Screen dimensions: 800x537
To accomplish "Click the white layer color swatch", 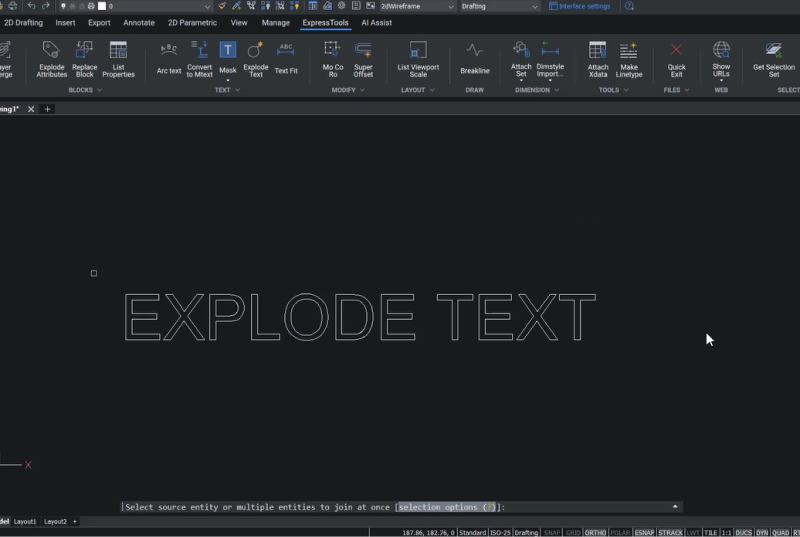I will click(102, 6).
